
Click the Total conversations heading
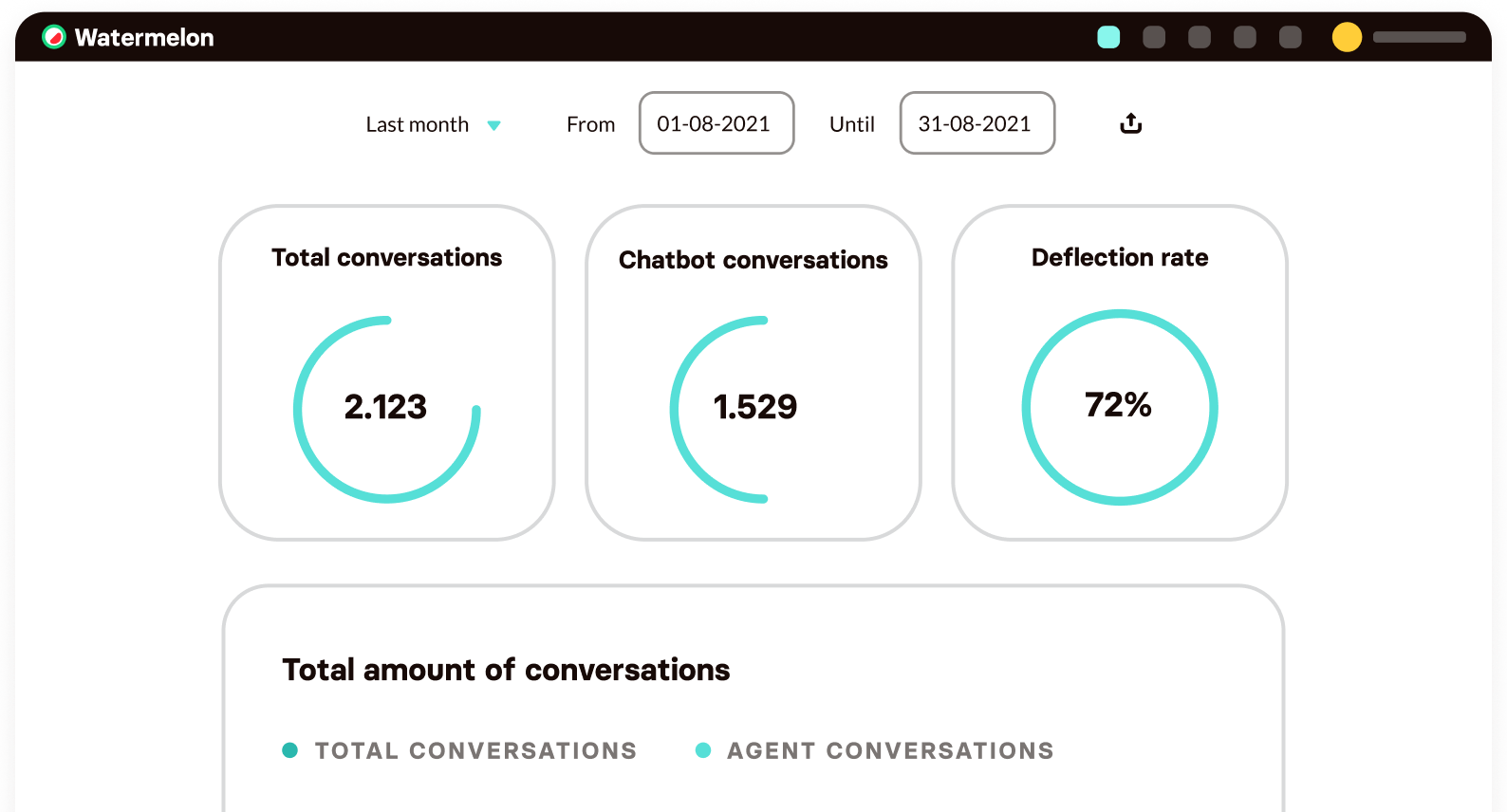pyautogui.click(x=386, y=257)
